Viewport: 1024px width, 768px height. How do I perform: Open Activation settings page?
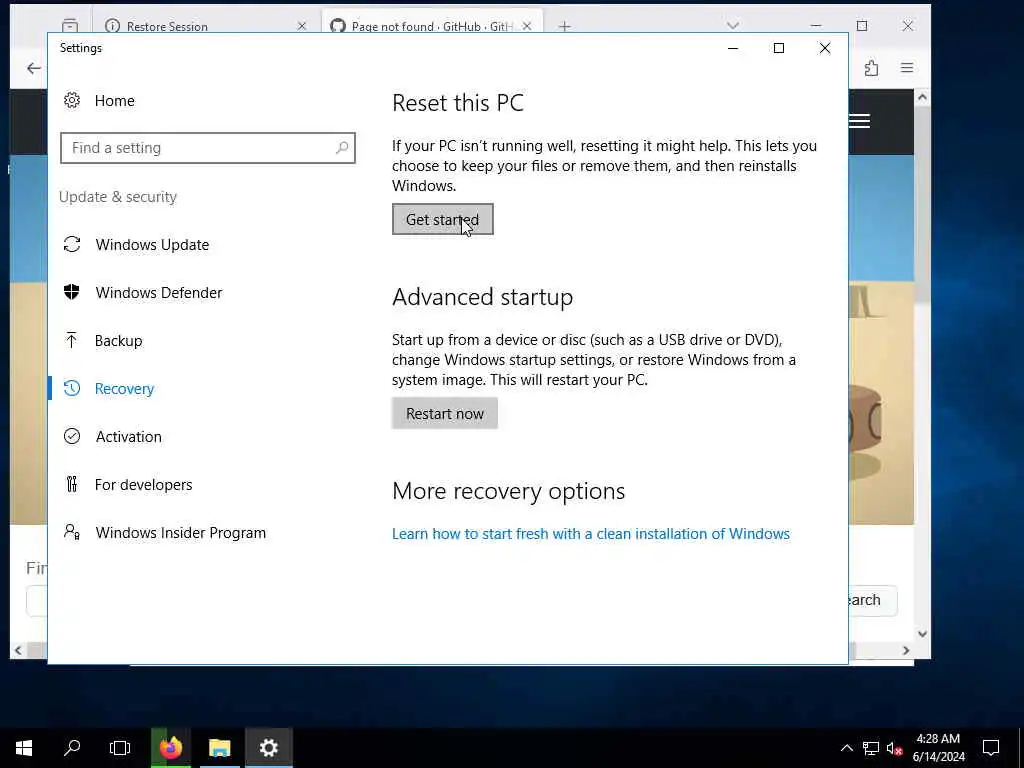tap(129, 436)
